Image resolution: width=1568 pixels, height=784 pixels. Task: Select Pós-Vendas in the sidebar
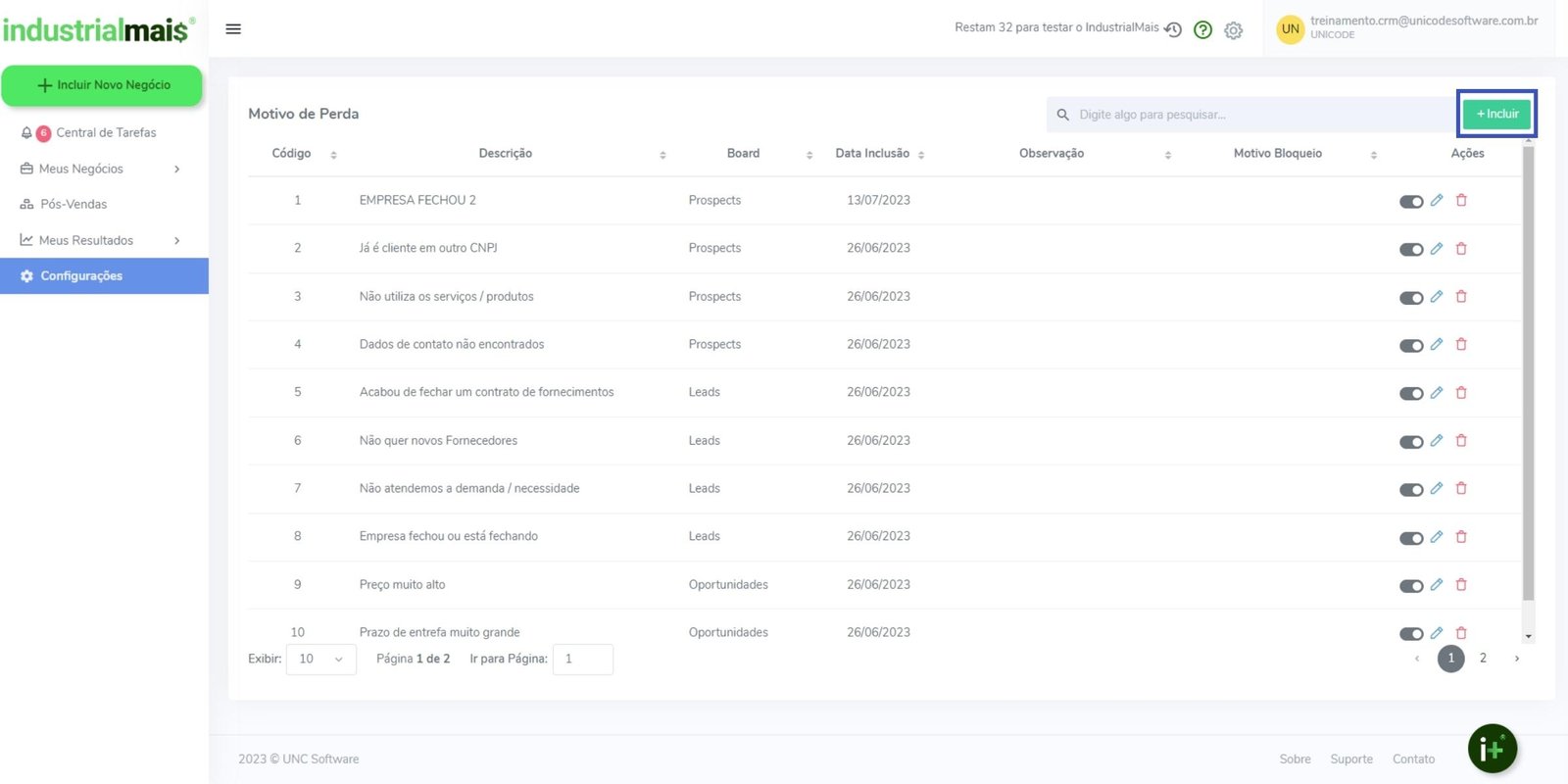[x=73, y=204]
